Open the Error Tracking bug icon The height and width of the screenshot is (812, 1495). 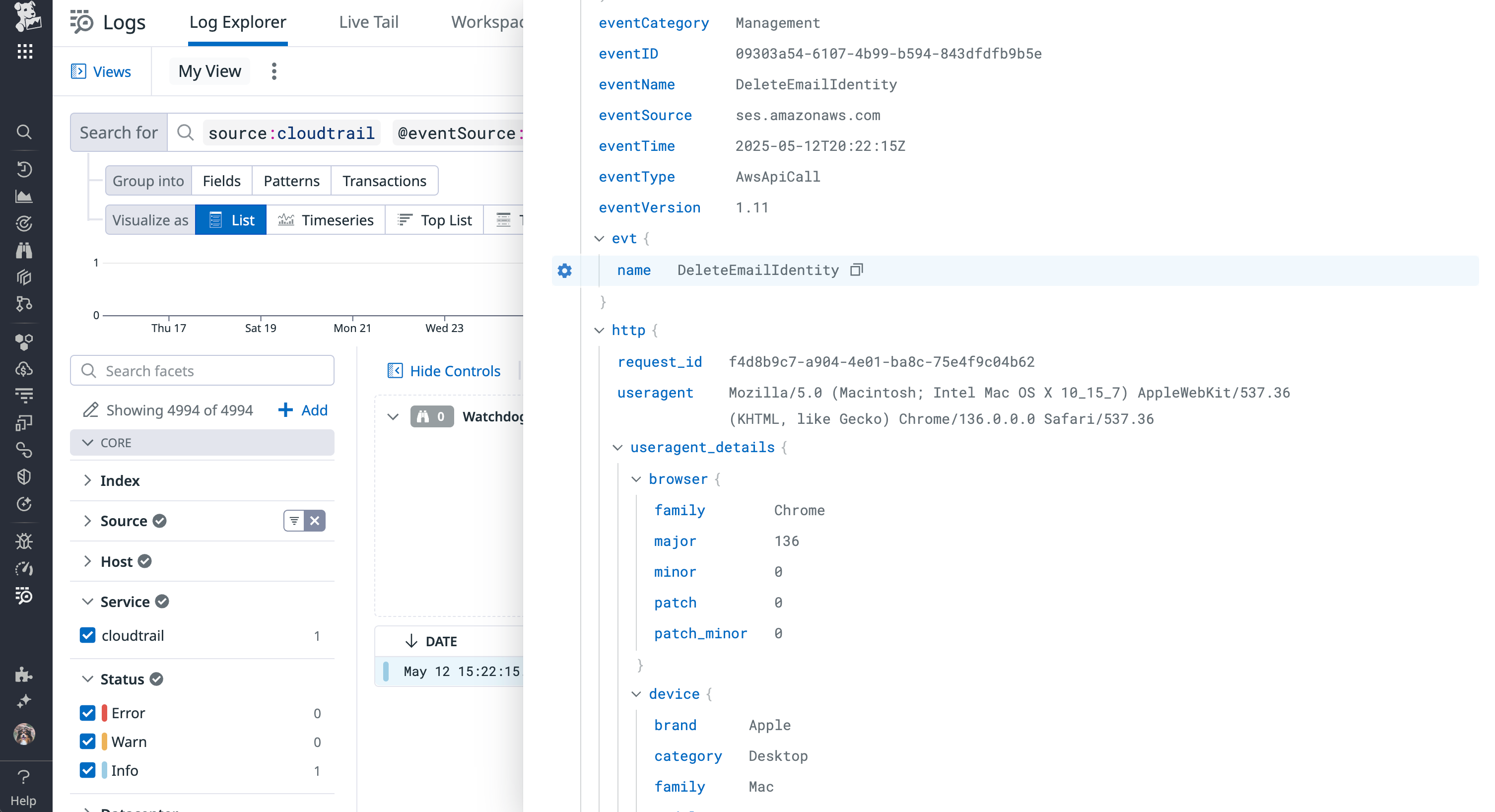[x=24, y=541]
